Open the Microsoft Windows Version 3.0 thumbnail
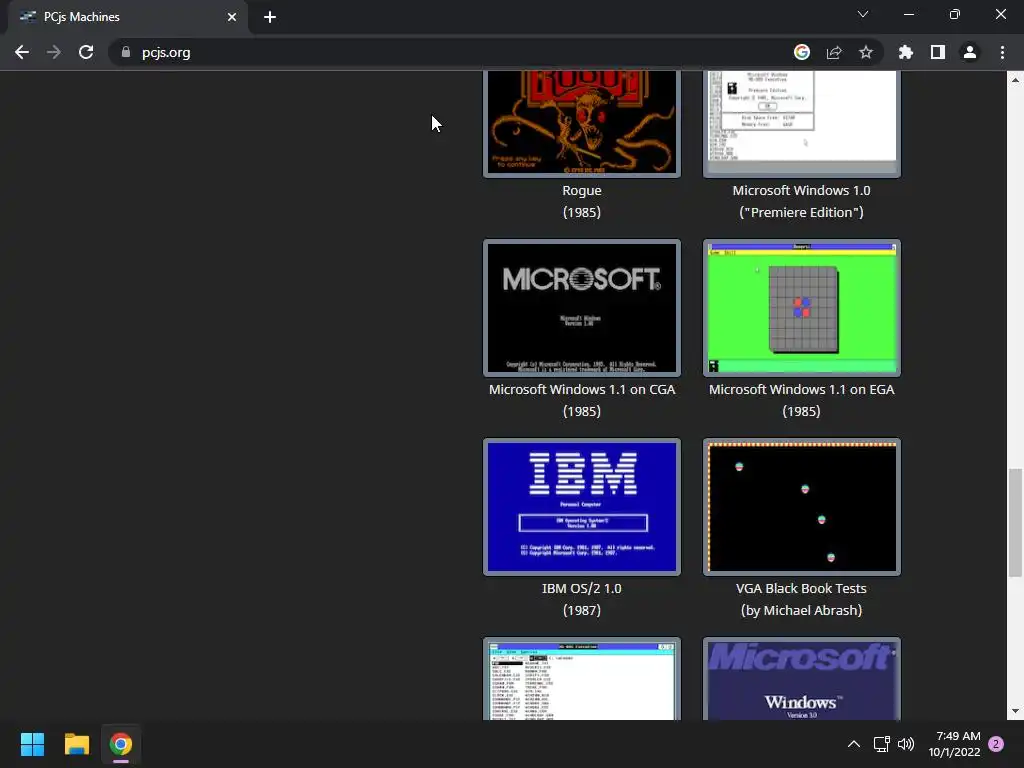Image resolution: width=1024 pixels, height=768 pixels. [x=801, y=679]
